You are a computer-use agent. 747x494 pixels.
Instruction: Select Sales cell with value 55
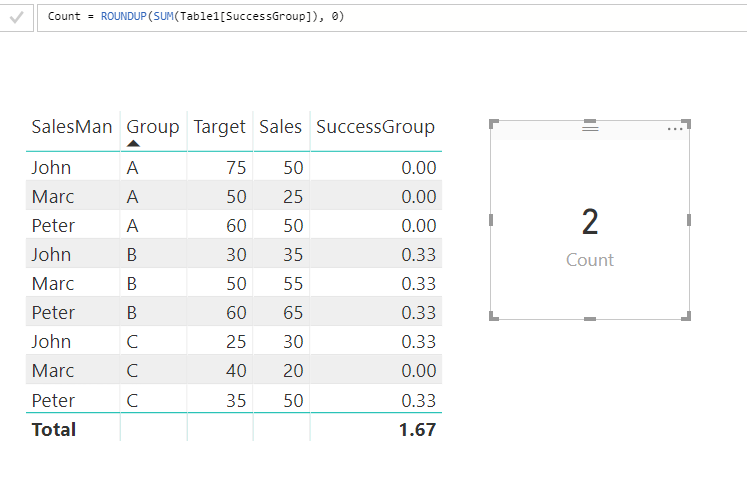293,284
